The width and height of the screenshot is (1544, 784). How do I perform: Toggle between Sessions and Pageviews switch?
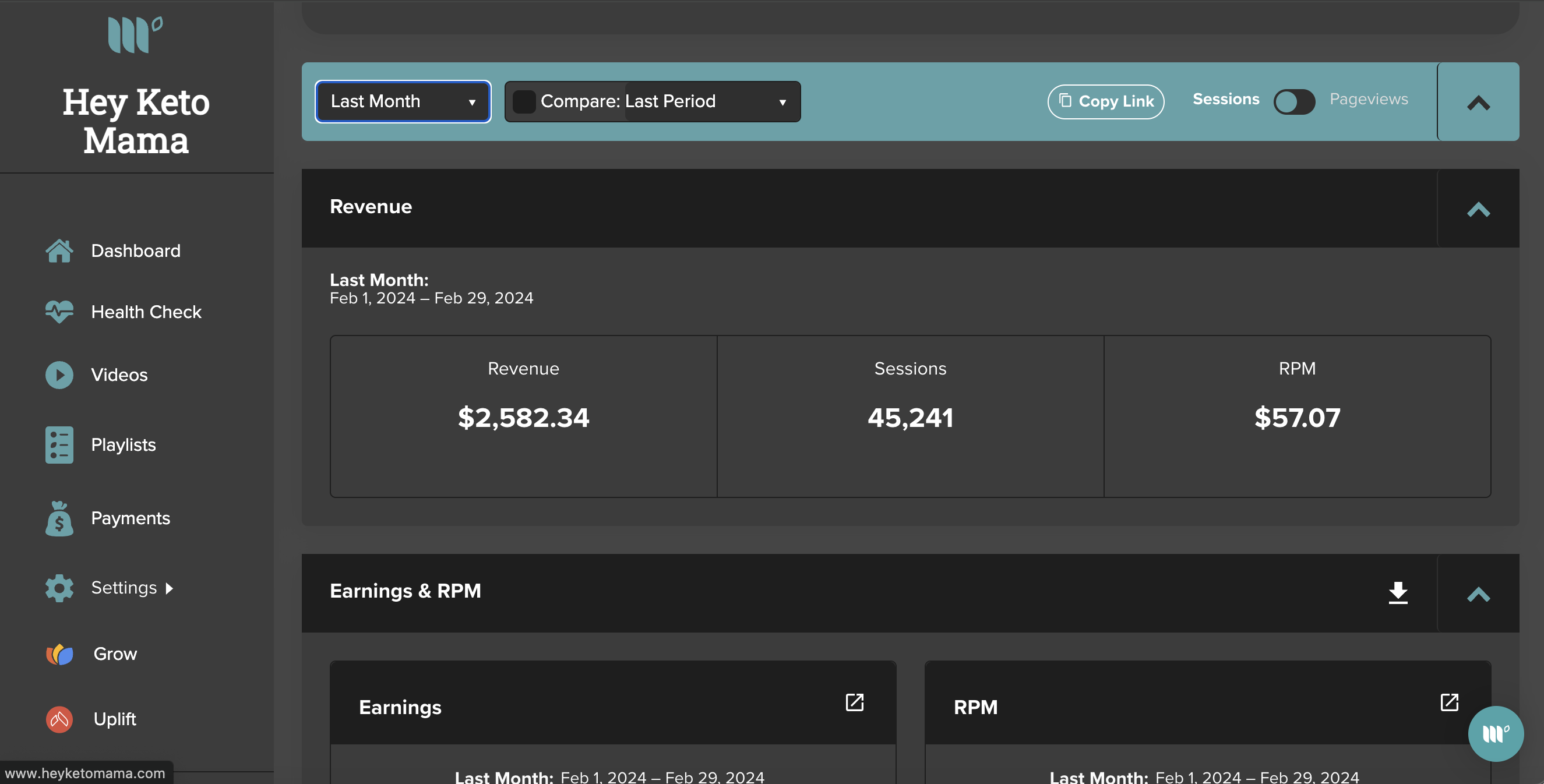1294,101
